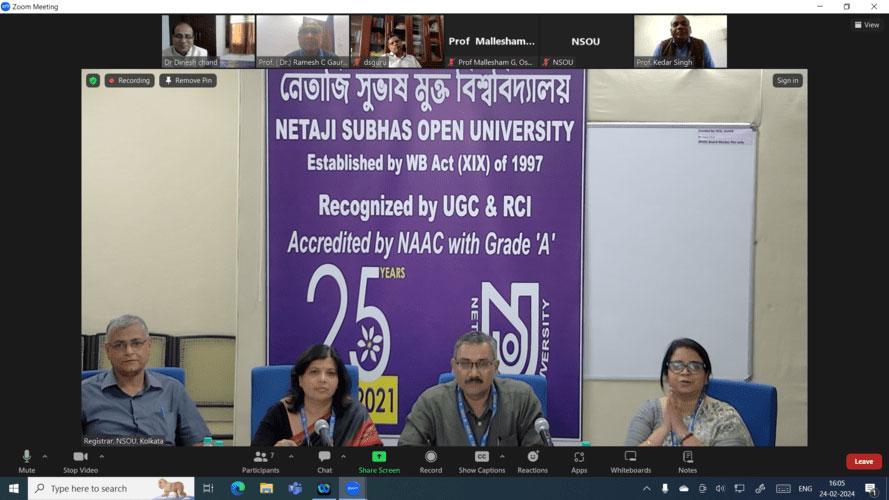Open the green encryption shield icon
Screen dimensions: 889x500
(x=93, y=80)
